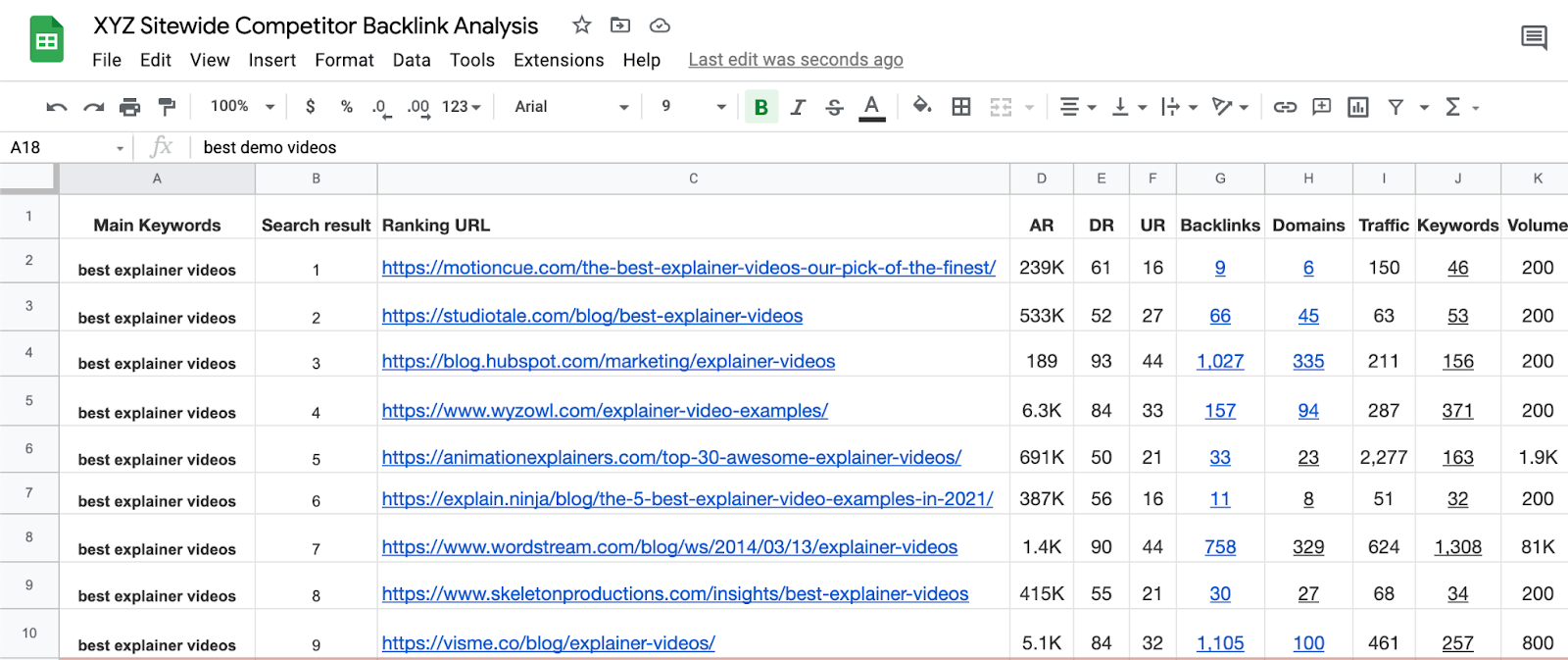The image size is (1568, 660).
Task: Click document title XYZ Sitewide Competitor Backlink Analysis
Action: tap(316, 25)
